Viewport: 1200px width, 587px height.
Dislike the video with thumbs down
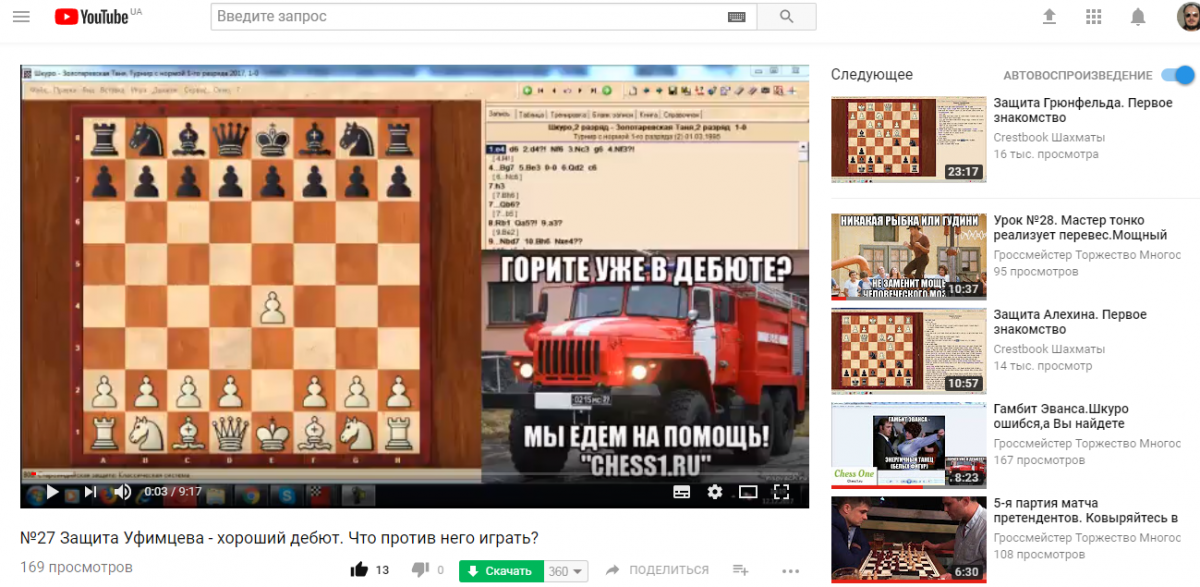[x=420, y=570]
